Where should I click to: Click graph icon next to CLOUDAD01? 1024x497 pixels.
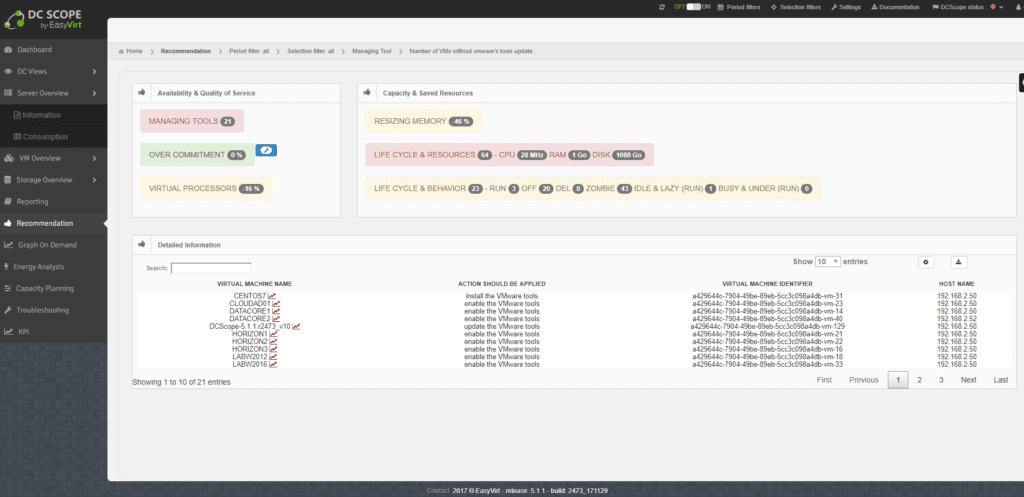(276, 304)
